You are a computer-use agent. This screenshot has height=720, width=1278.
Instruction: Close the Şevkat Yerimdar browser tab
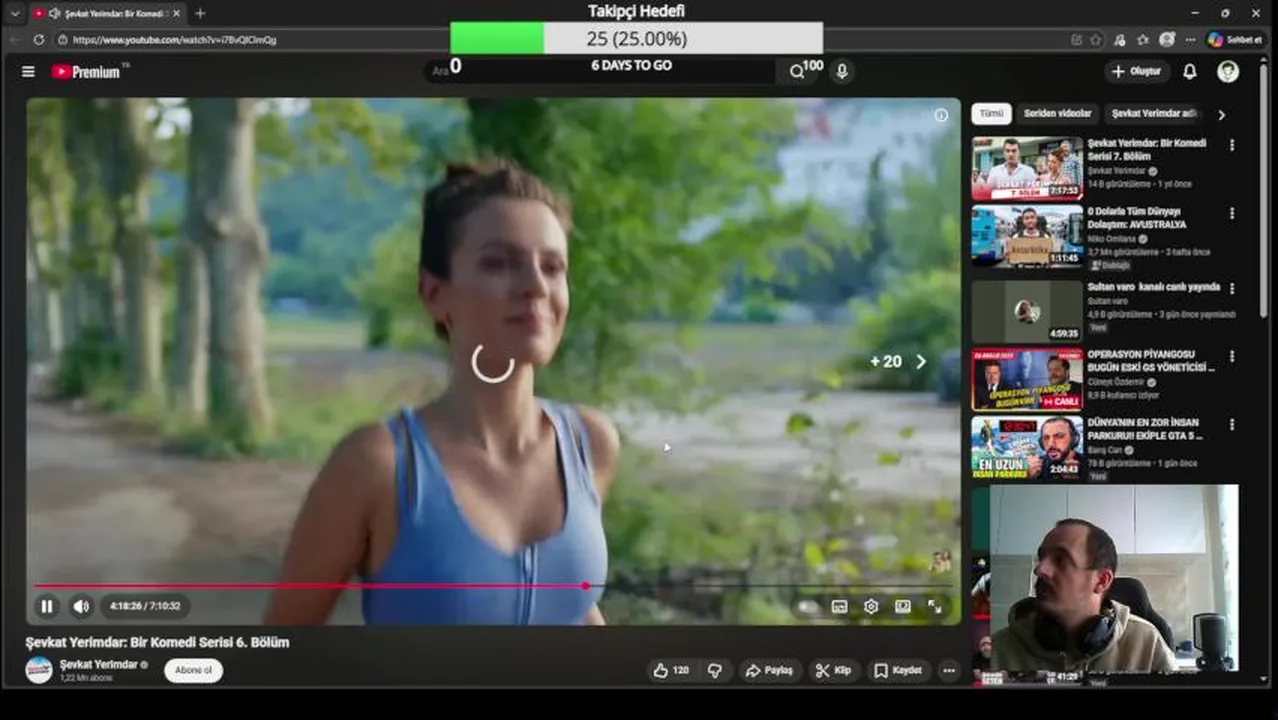point(176,13)
